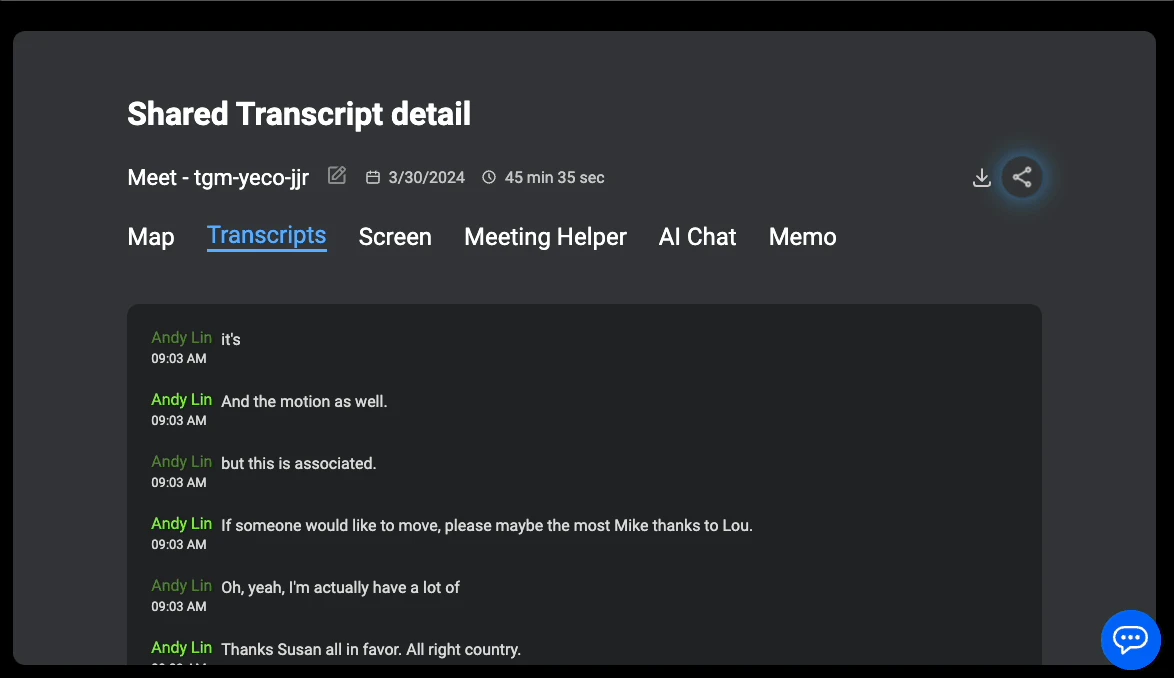This screenshot has height=678, width=1174.
Task: Open the blue chat support bubble
Action: pyautogui.click(x=1130, y=639)
